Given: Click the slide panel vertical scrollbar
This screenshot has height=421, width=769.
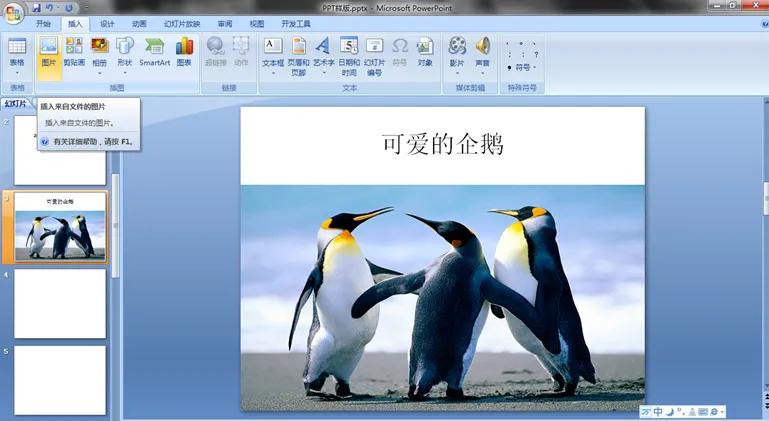Looking at the screenshot, I should [116, 226].
